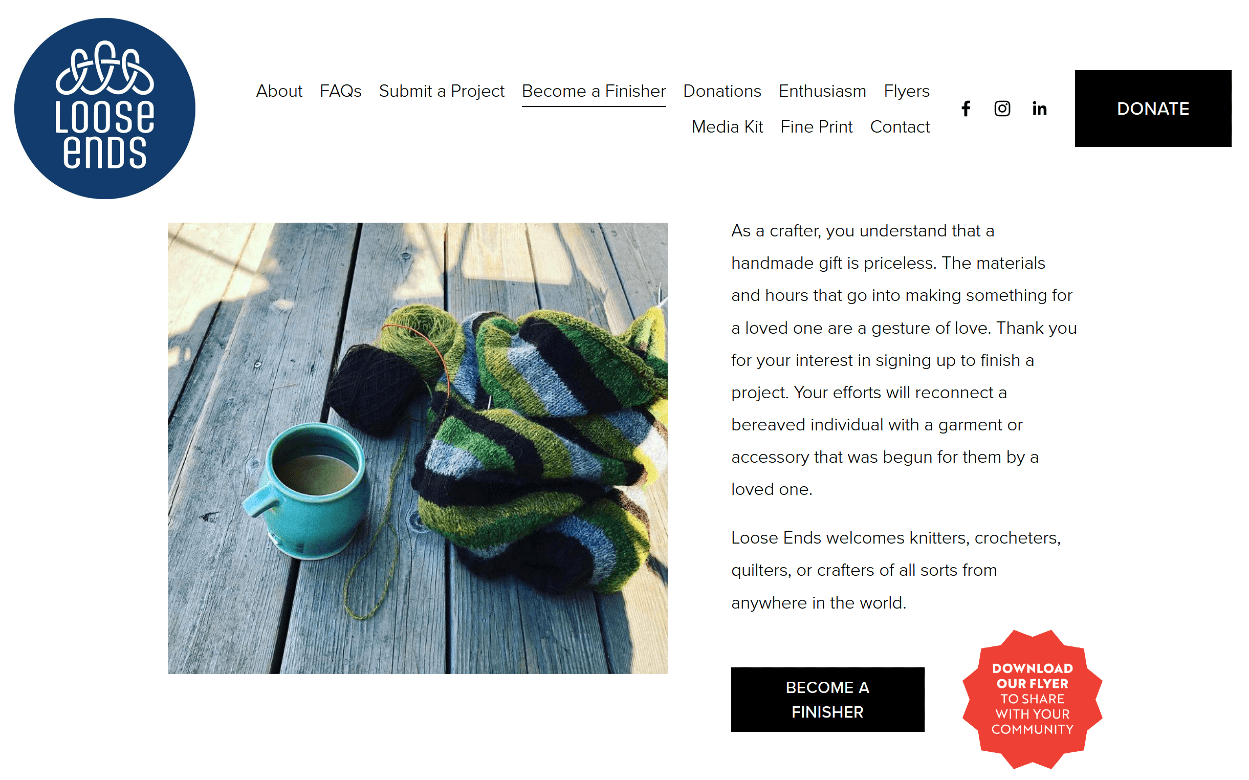Navigate to Enthusiasm page

(x=822, y=91)
